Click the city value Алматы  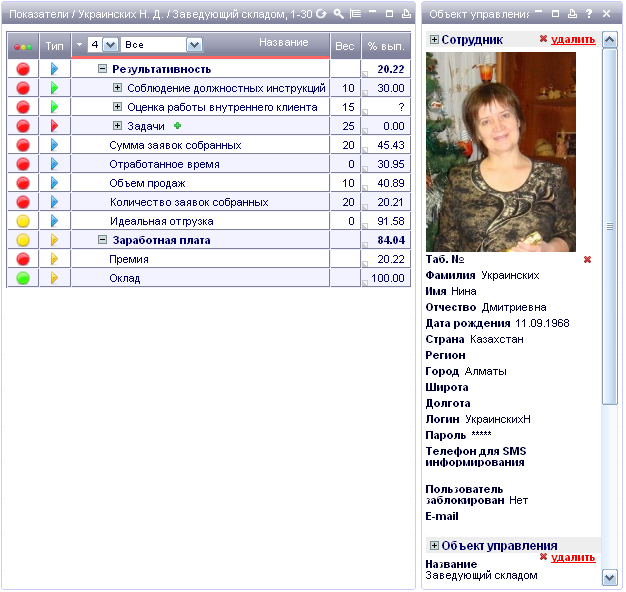485,371
